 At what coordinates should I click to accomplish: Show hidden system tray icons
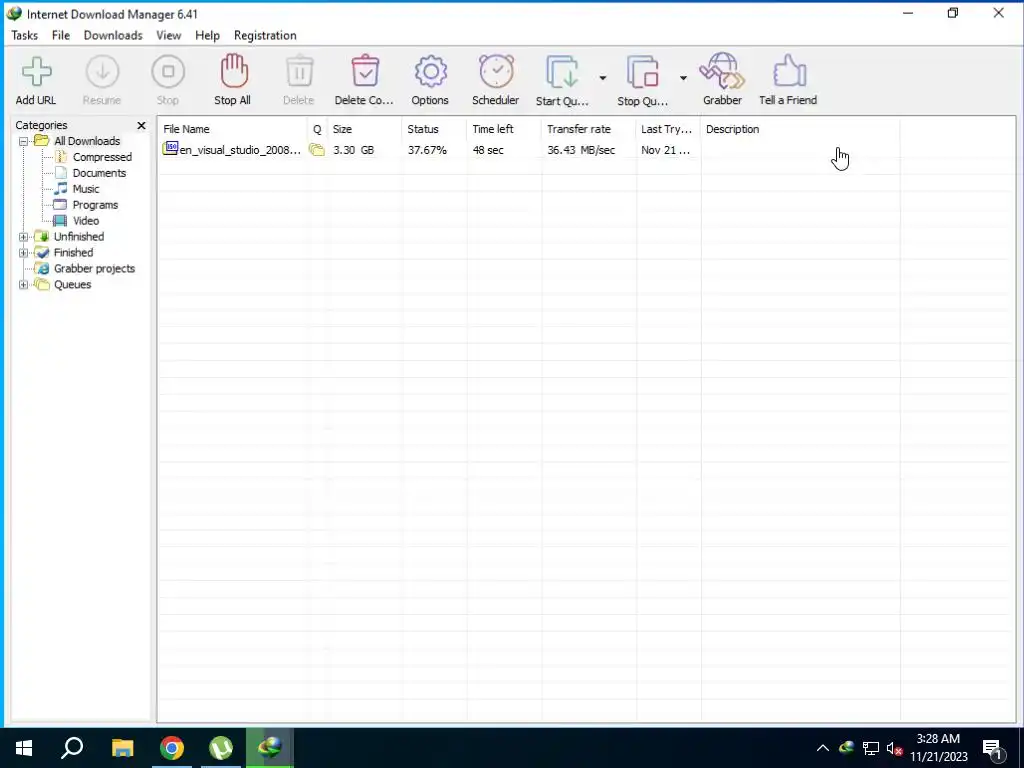[823, 748]
